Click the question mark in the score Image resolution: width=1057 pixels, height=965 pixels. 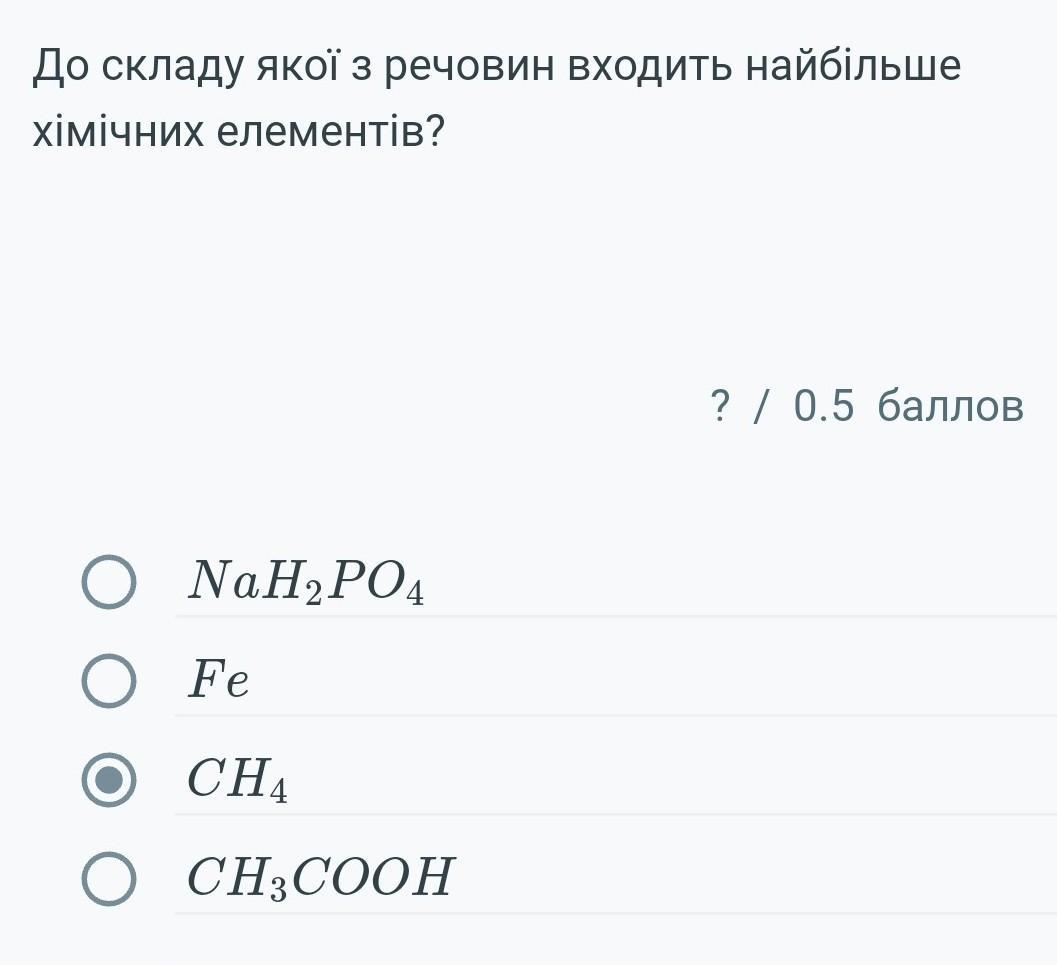point(718,407)
